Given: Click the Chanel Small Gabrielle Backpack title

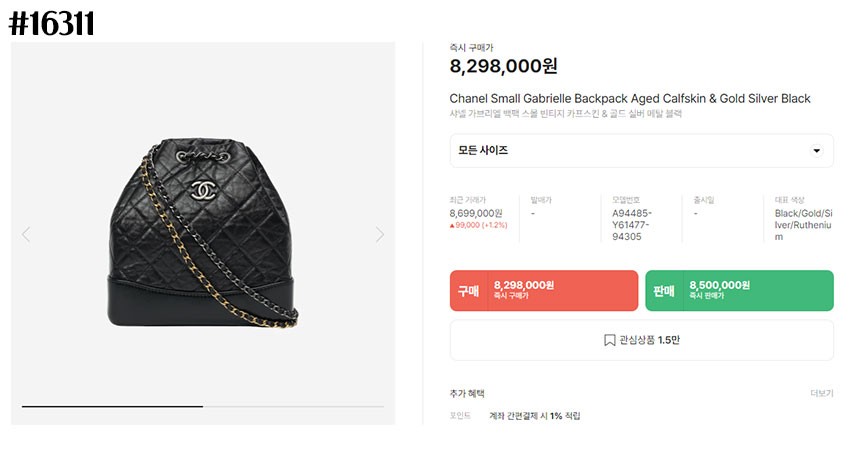Looking at the screenshot, I should pos(630,99).
